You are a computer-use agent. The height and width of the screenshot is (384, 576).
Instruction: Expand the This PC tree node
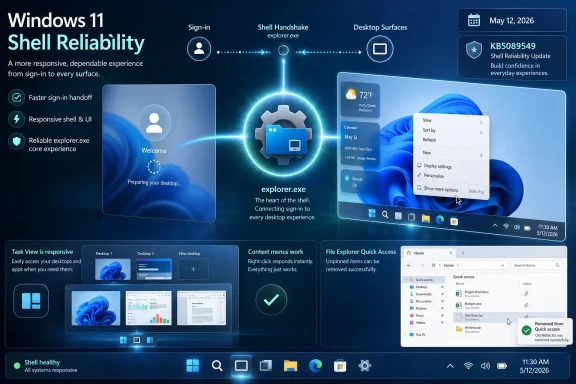coord(406,334)
